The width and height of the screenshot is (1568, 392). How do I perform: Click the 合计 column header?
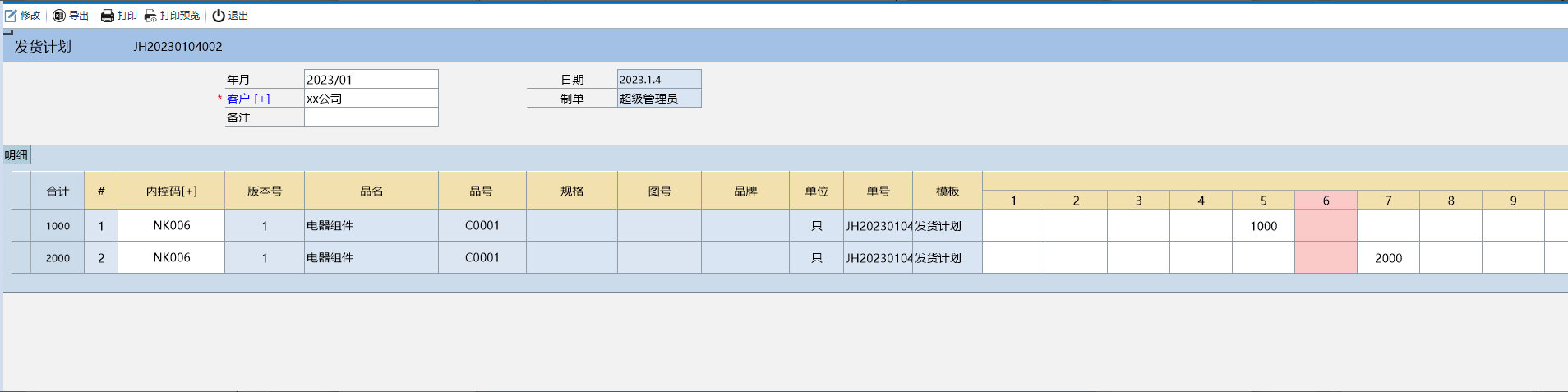(58, 191)
